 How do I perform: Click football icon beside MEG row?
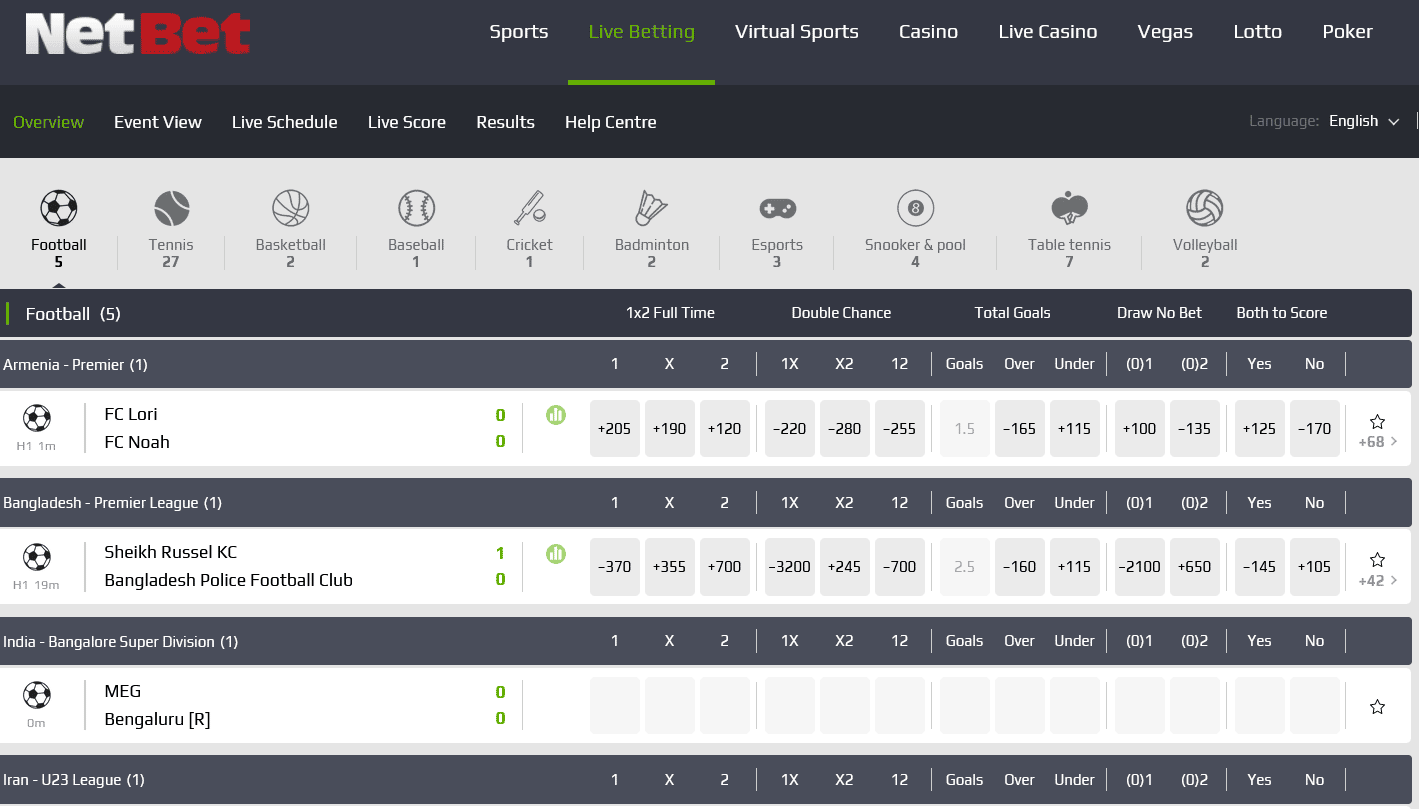point(37,695)
